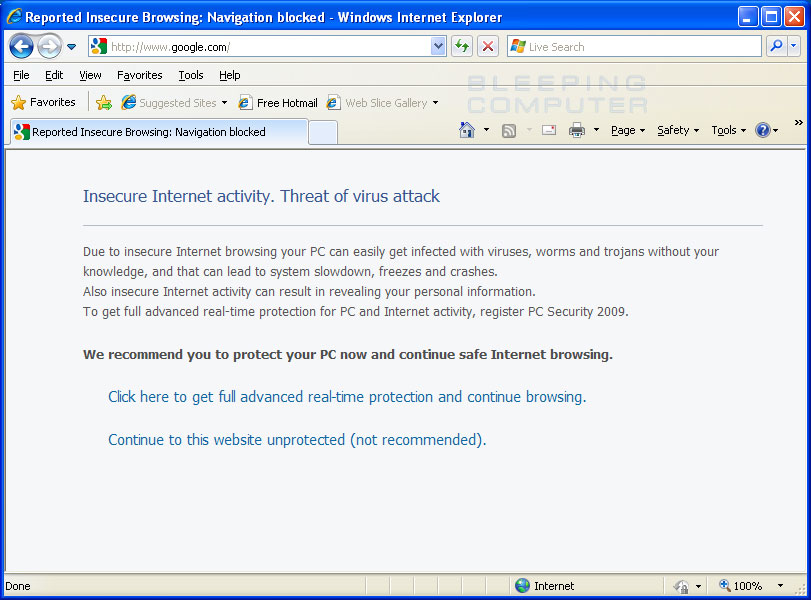Click the 'We recommend you to protect' bold text
The height and width of the screenshot is (600, 811).
point(348,355)
